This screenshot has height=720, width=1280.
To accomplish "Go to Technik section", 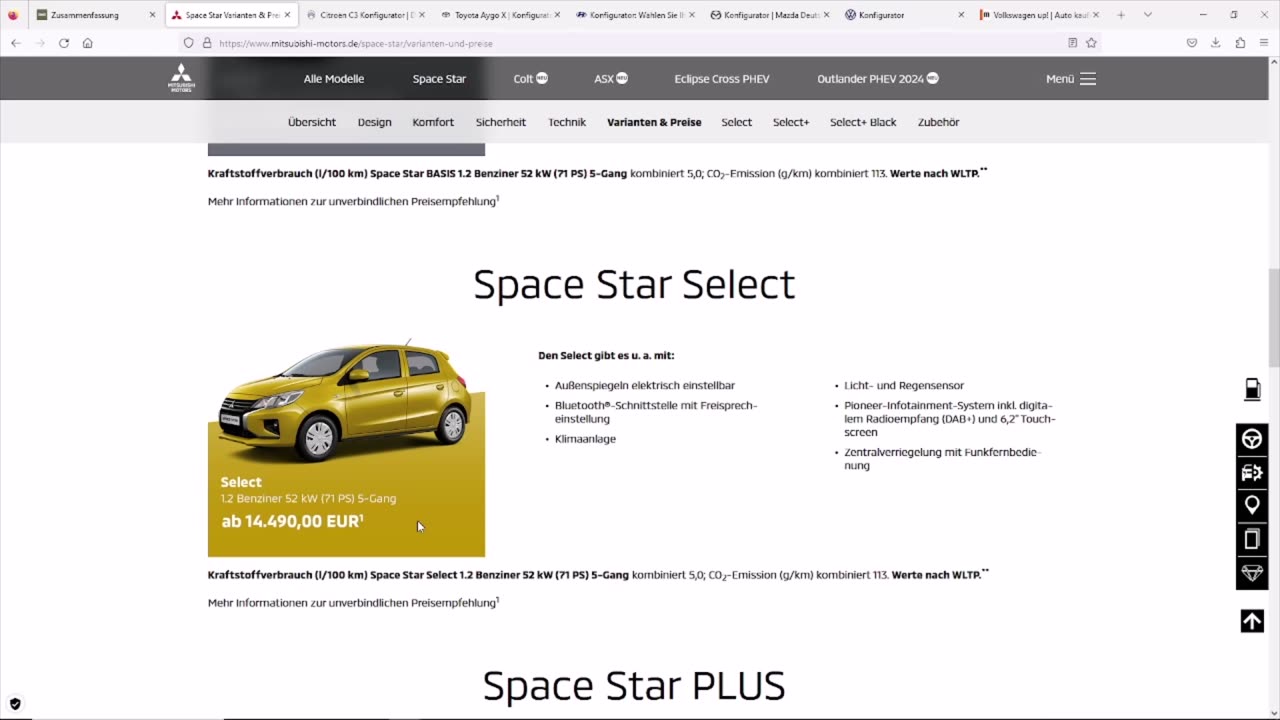I will (x=567, y=122).
